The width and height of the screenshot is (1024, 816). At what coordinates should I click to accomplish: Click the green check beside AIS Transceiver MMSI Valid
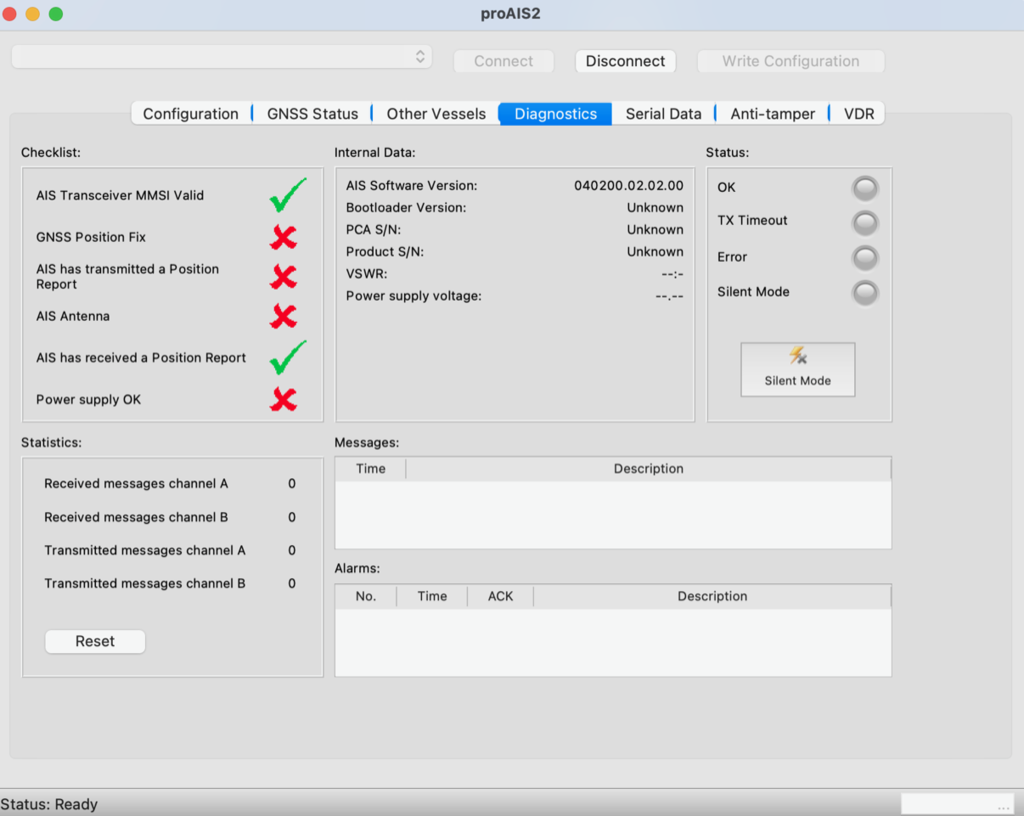[x=288, y=195]
